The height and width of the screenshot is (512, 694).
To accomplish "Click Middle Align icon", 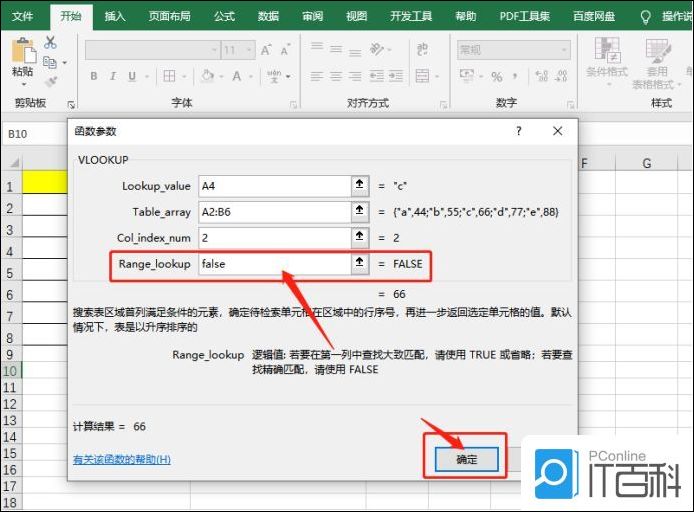I will (336, 49).
